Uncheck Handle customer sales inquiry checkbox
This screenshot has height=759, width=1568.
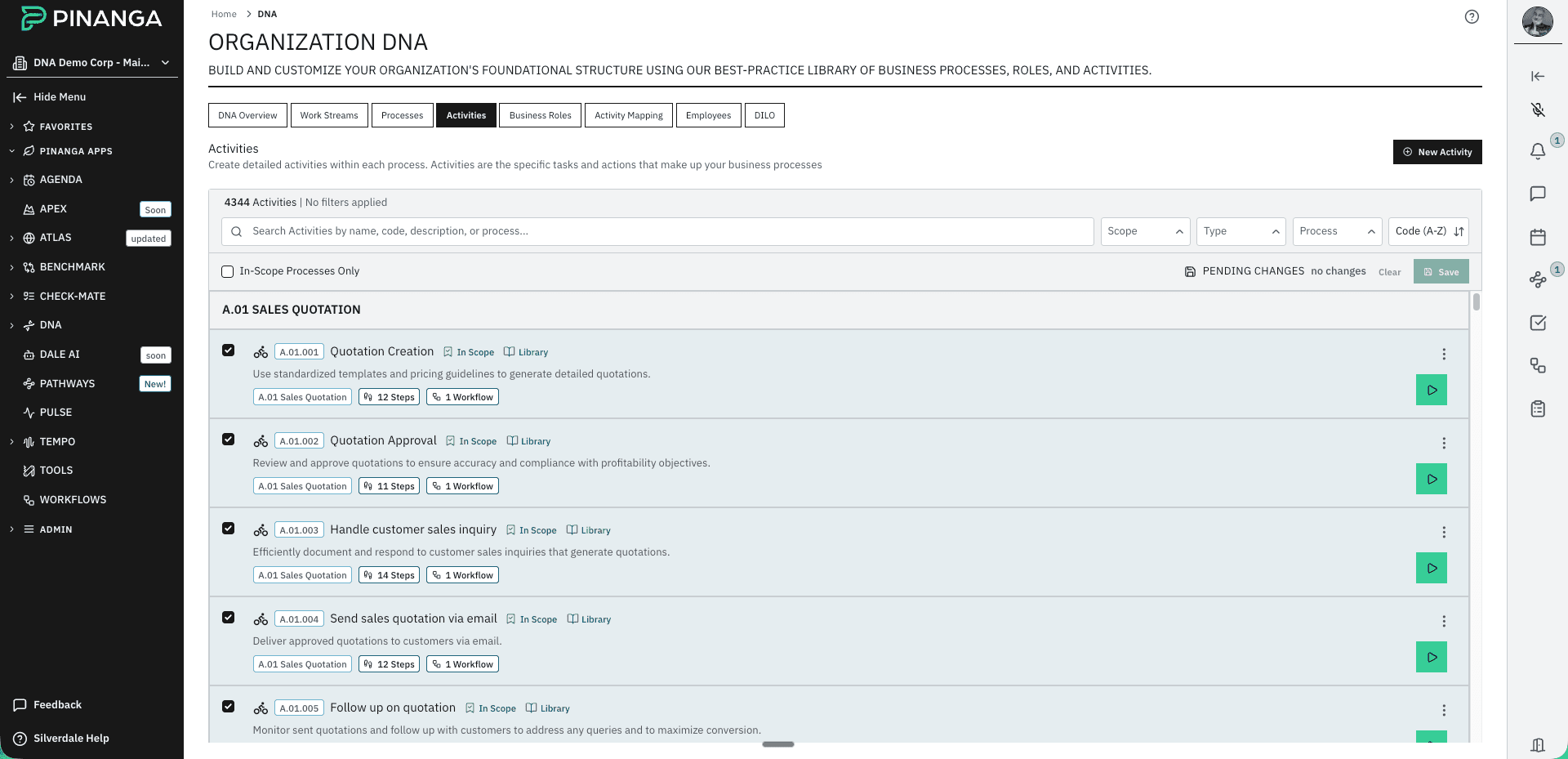pos(229,529)
